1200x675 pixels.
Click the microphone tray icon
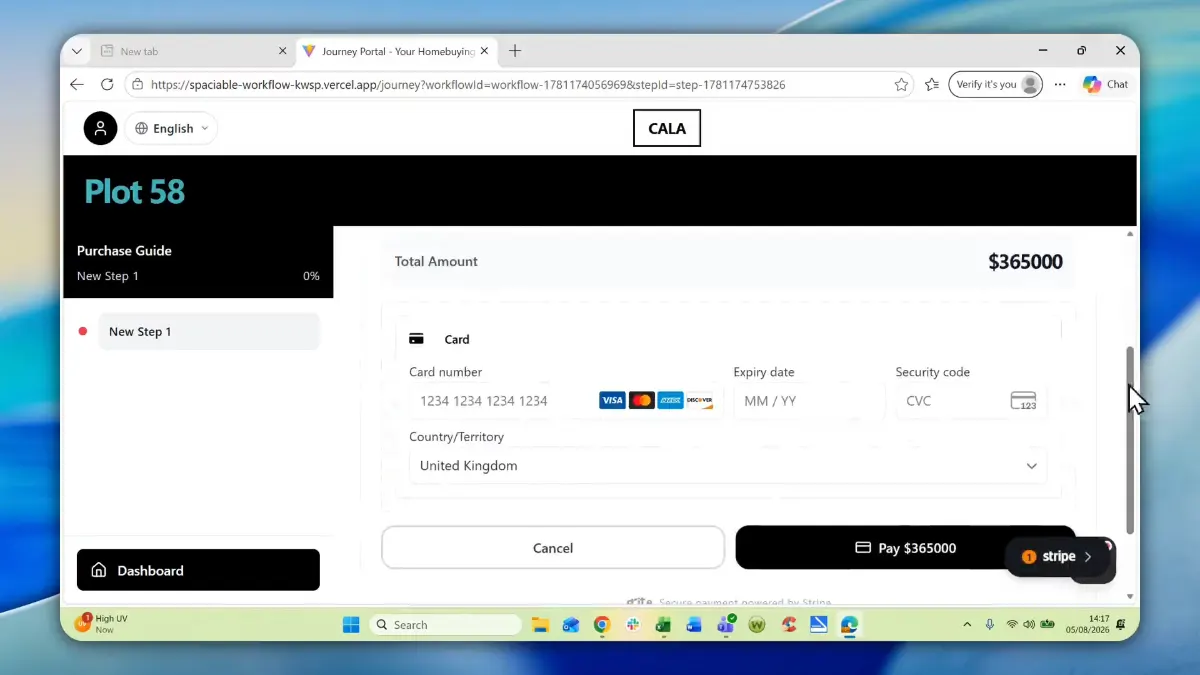tap(990, 625)
